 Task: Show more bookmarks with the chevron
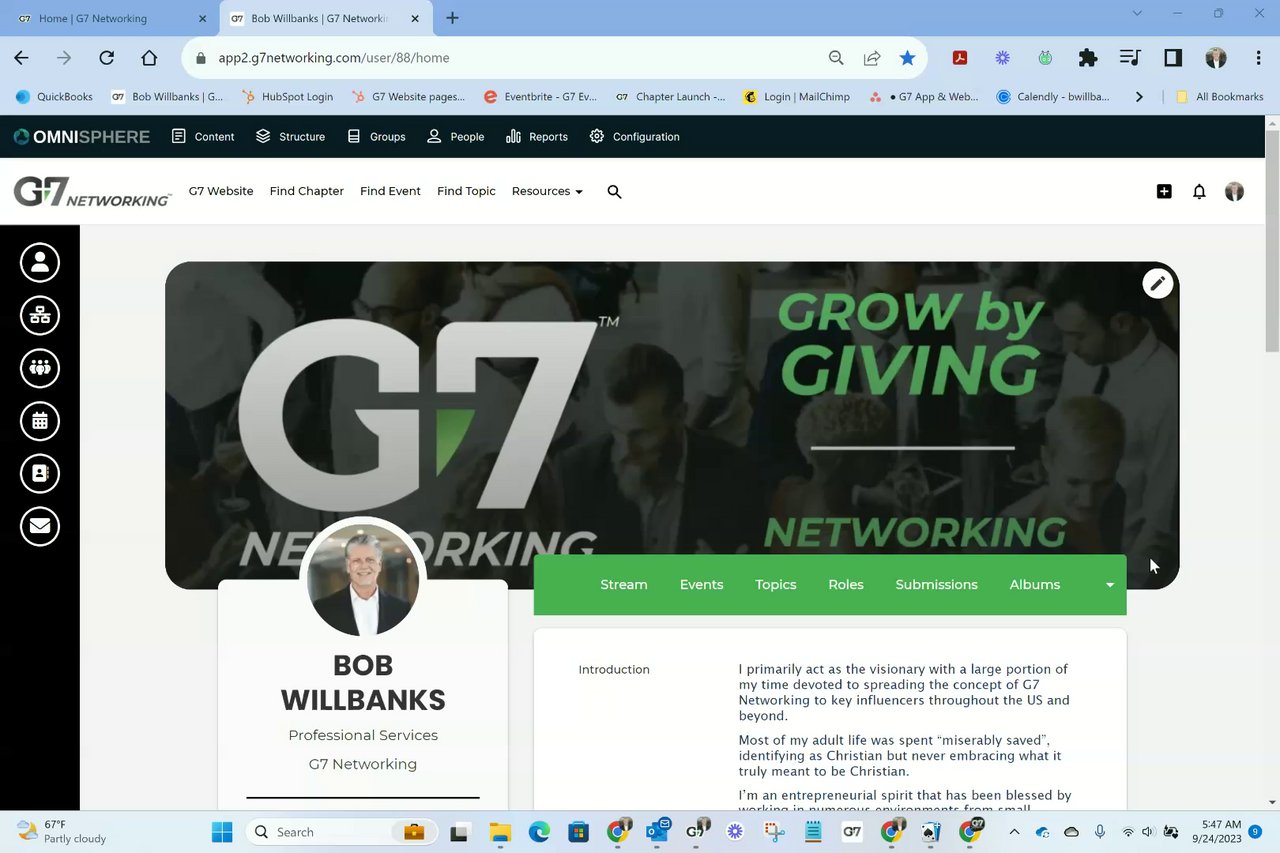[x=1139, y=97]
